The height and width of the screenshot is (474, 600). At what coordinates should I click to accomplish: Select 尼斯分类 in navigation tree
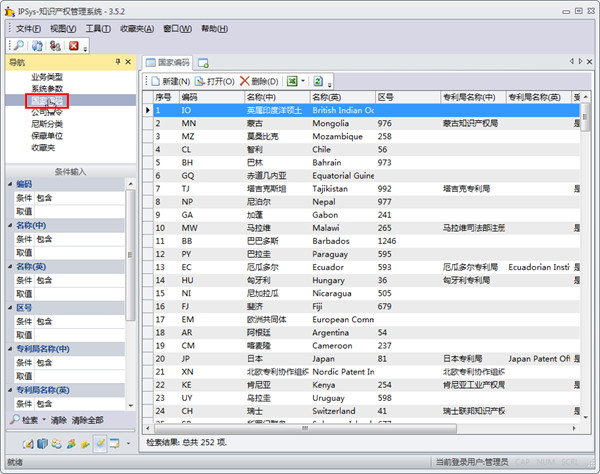coord(47,124)
